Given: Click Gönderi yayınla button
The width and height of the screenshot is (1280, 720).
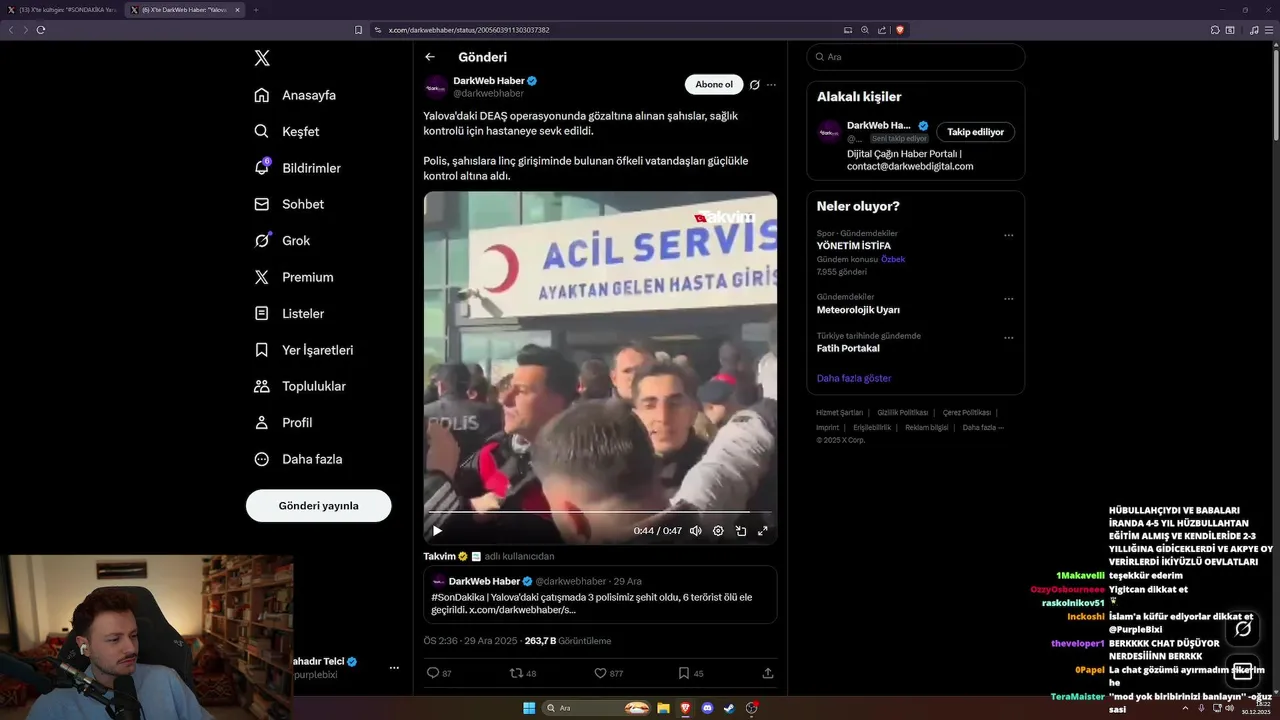Looking at the screenshot, I should 318,506.
